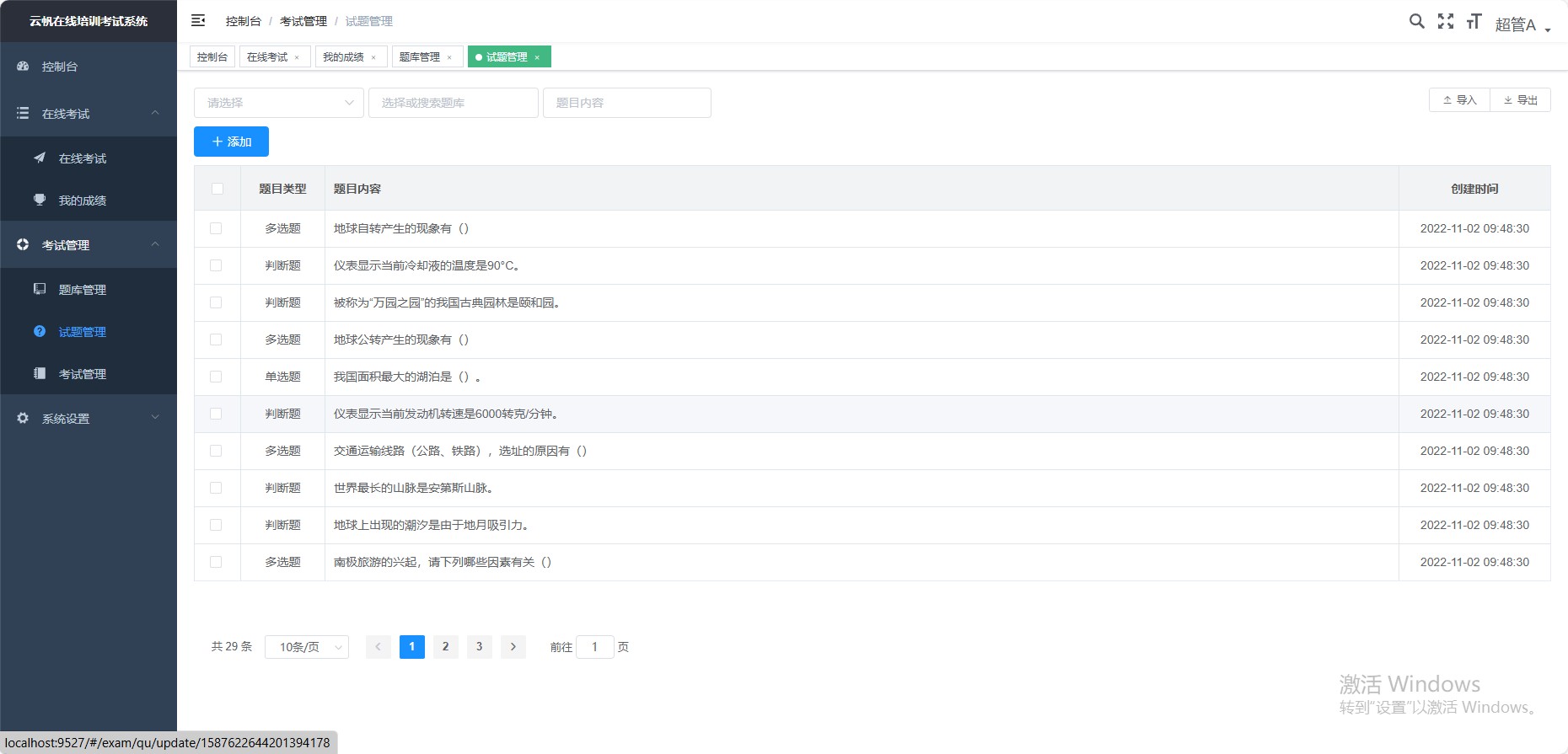Click the question mark icon for 试题管理
Screen dimensions: 1568x754
coord(40,331)
